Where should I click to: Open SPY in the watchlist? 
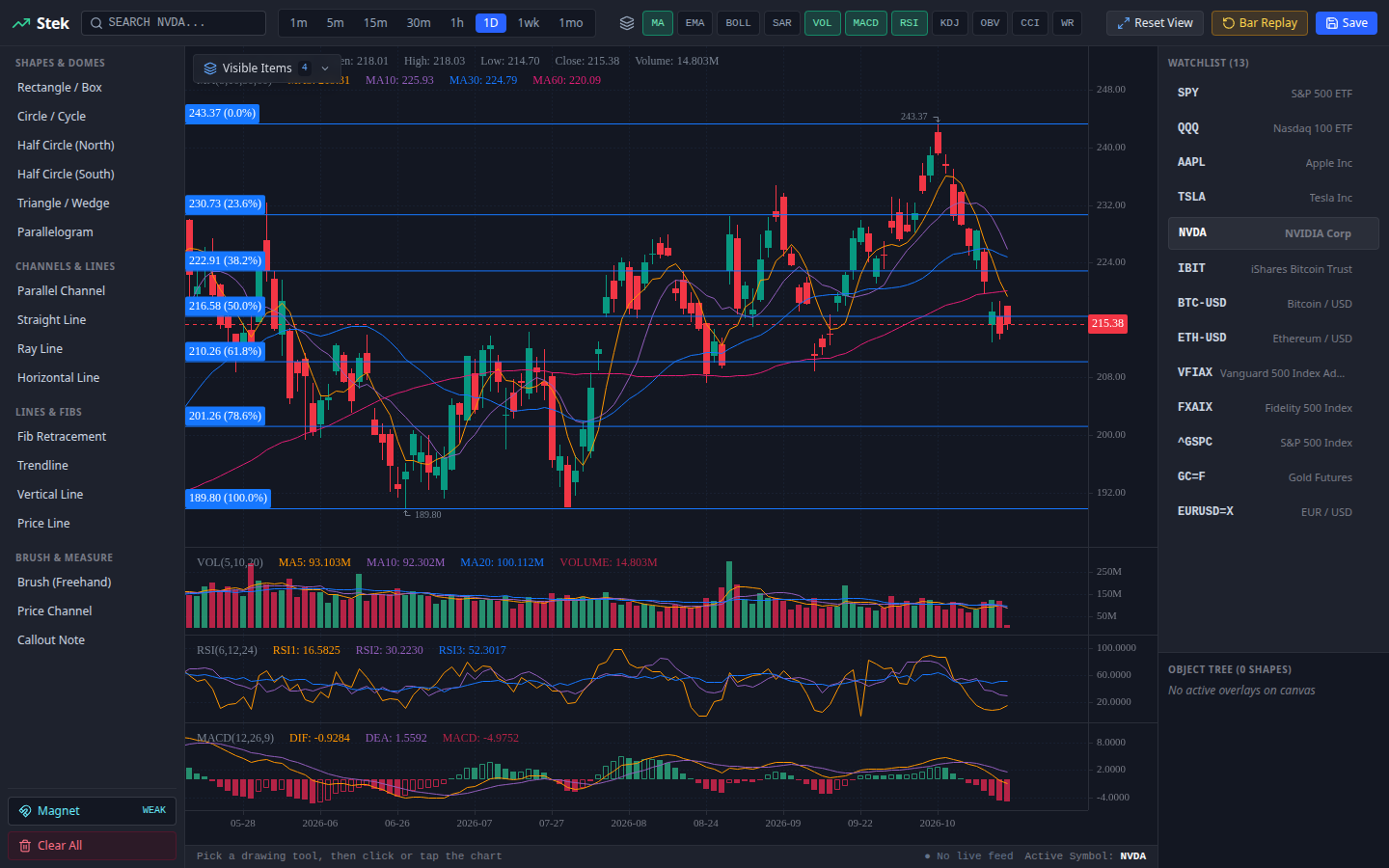click(1272, 94)
